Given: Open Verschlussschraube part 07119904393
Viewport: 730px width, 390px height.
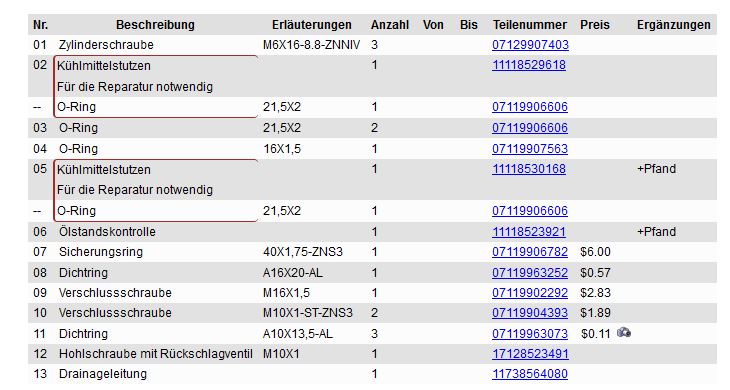Looking at the screenshot, I should click(x=530, y=313).
